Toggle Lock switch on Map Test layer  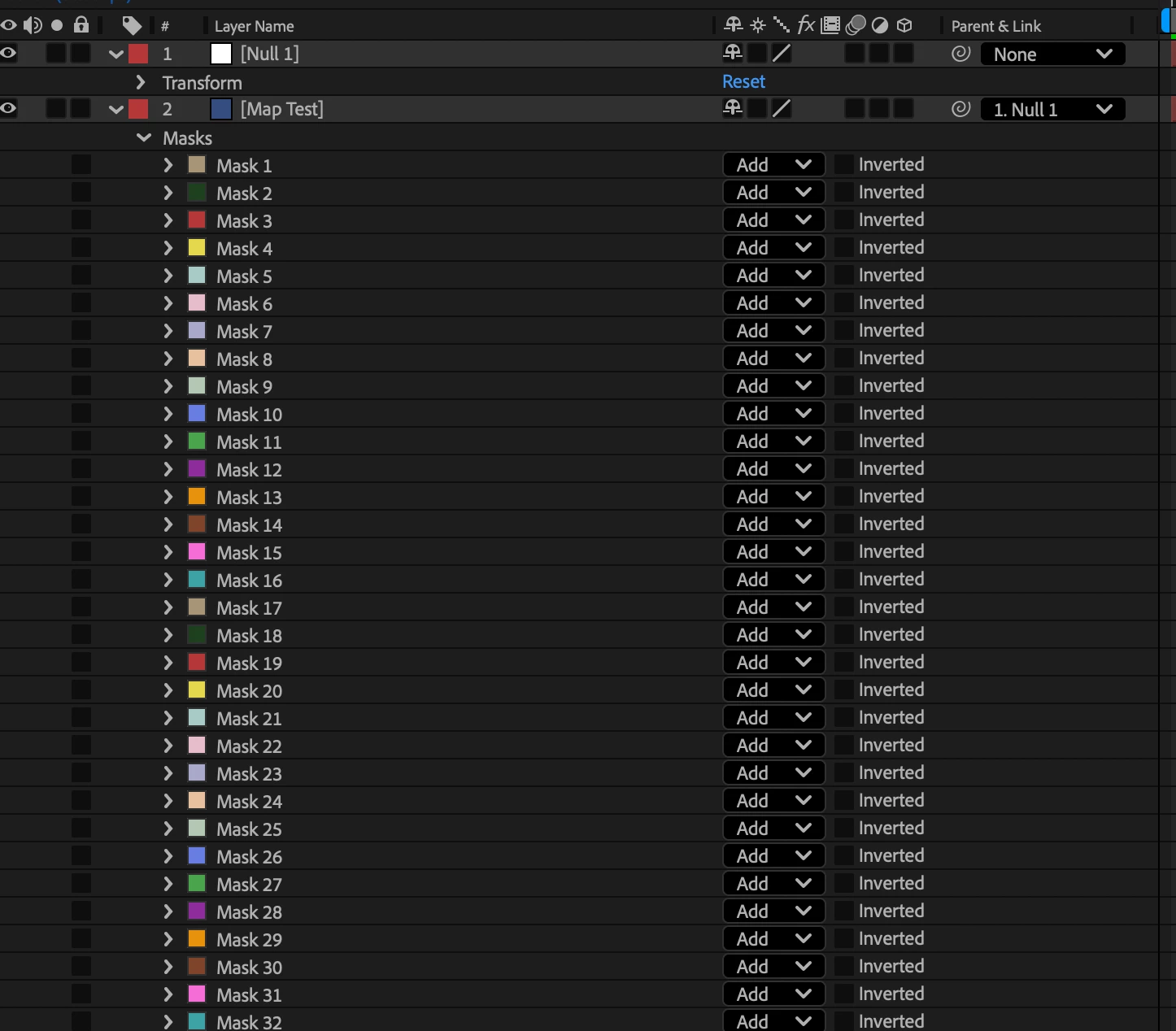coord(81,109)
